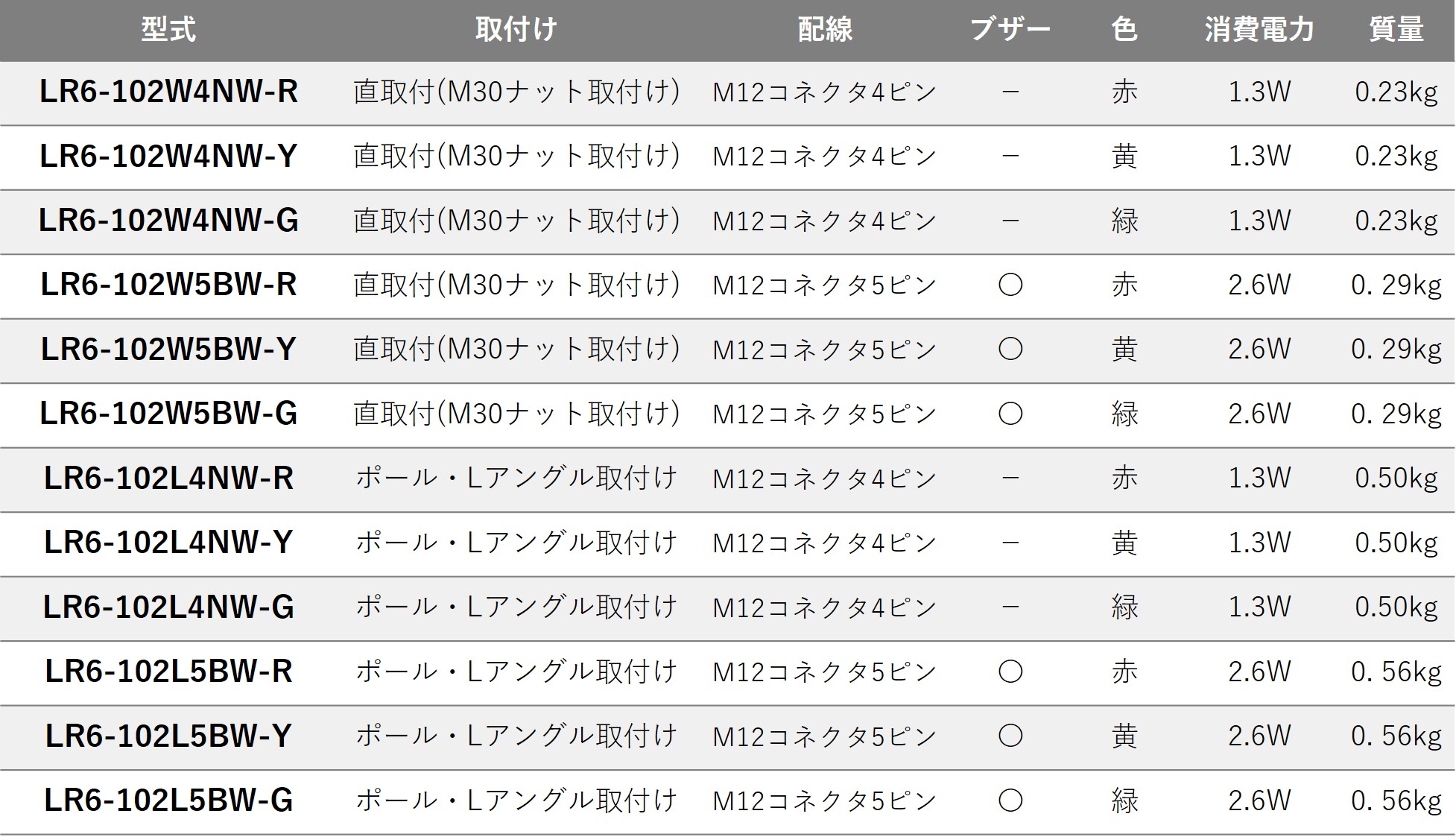Viewport: 1456px width, 840px height.
Task: Select model LR6-102W4NW-Y
Action: tap(168, 157)
